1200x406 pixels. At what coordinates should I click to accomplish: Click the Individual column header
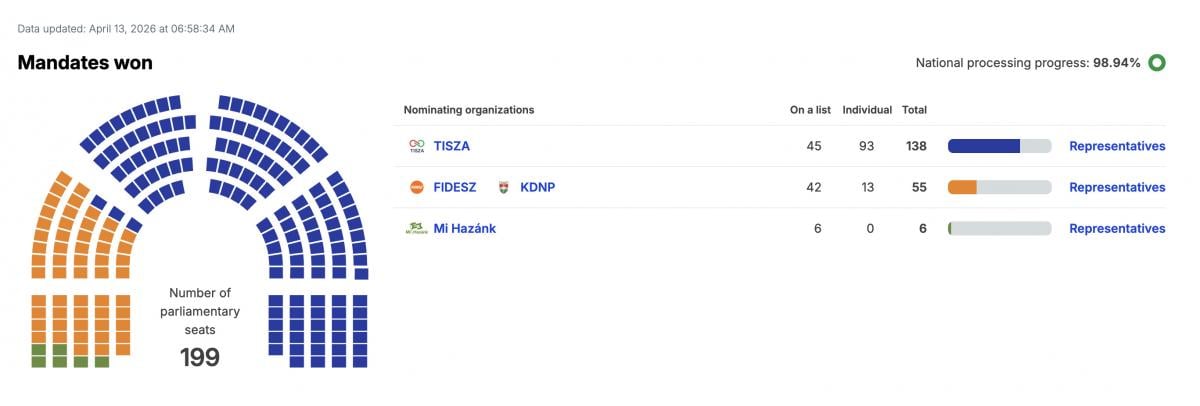point(867,110)
